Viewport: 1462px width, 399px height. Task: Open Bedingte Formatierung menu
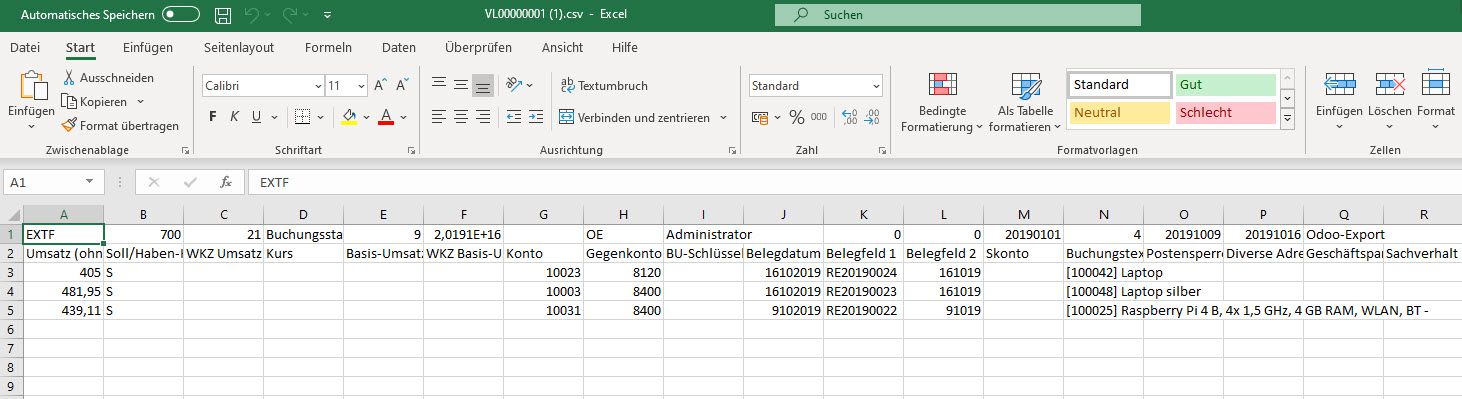click(x=942, y=103)
